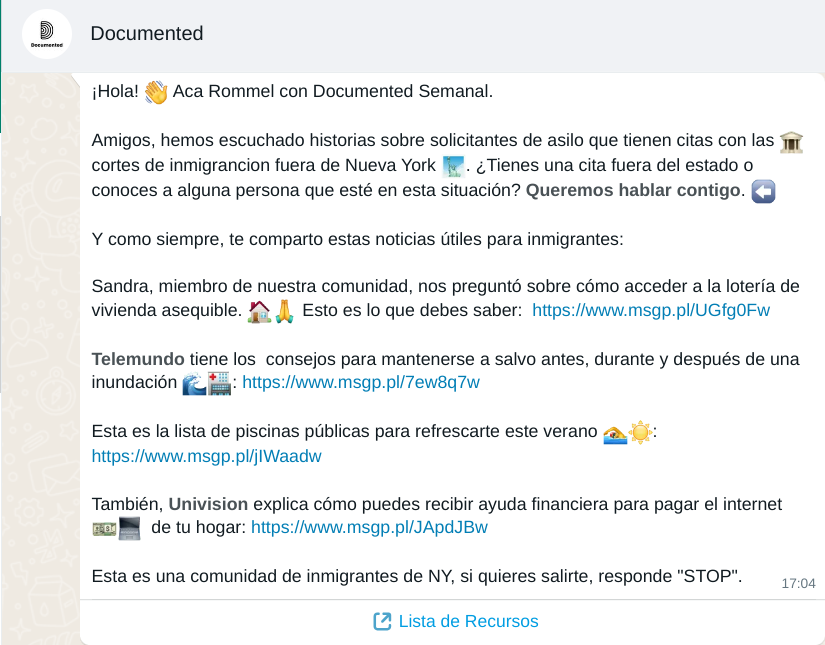The image size is (825, 645).
Task: Click the wave emoji after inundación
Action: (x=194, y=383)
